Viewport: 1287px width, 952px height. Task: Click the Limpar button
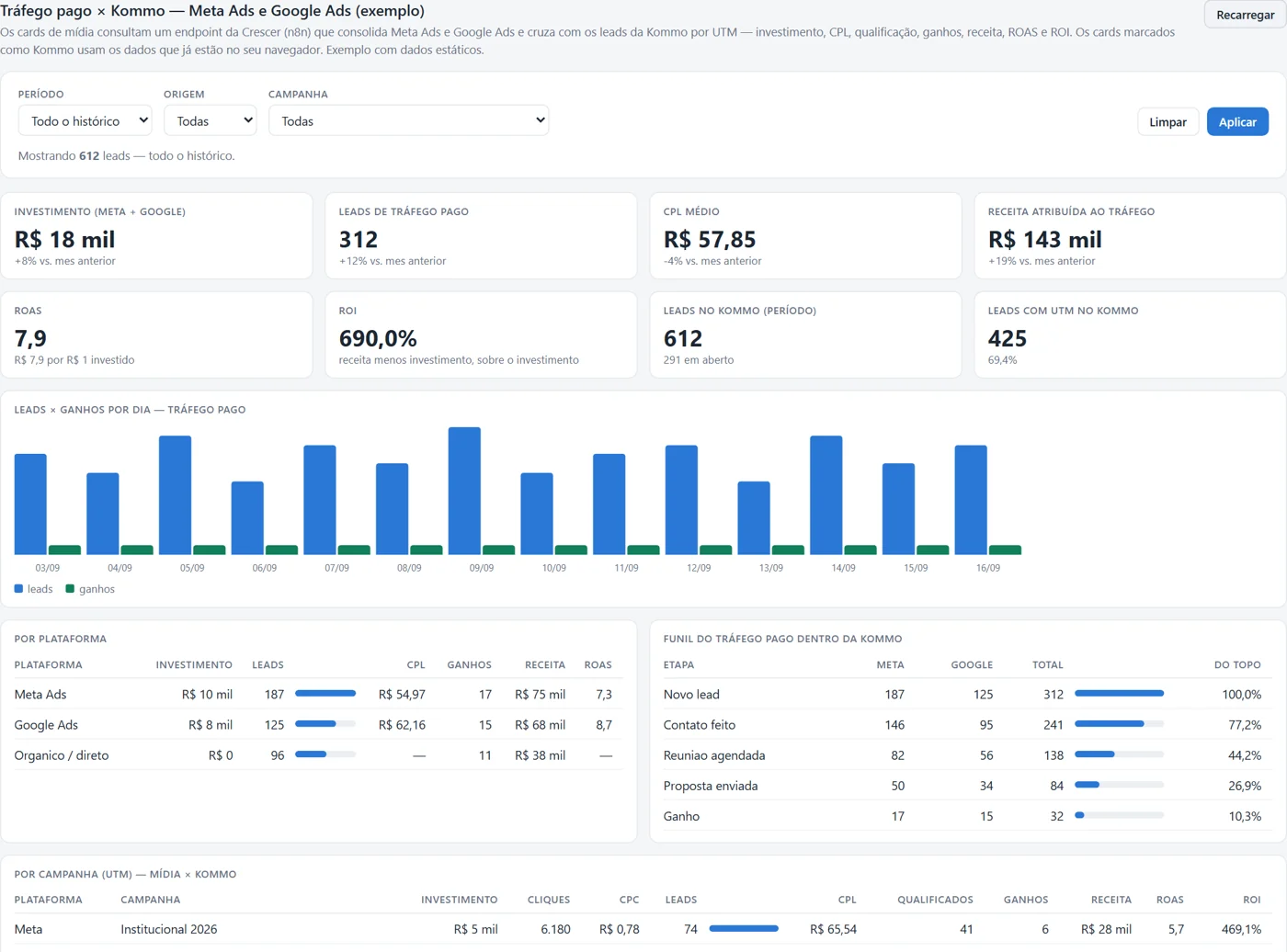(1167, 121)
